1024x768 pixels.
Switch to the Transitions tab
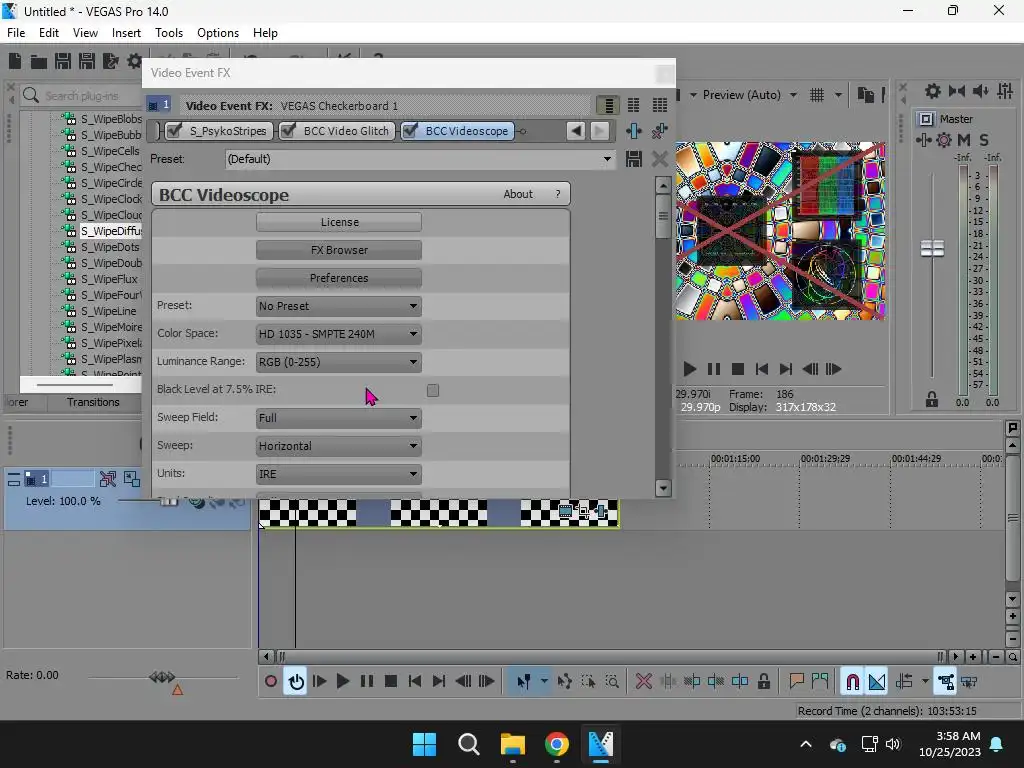(x=93, y=402)
